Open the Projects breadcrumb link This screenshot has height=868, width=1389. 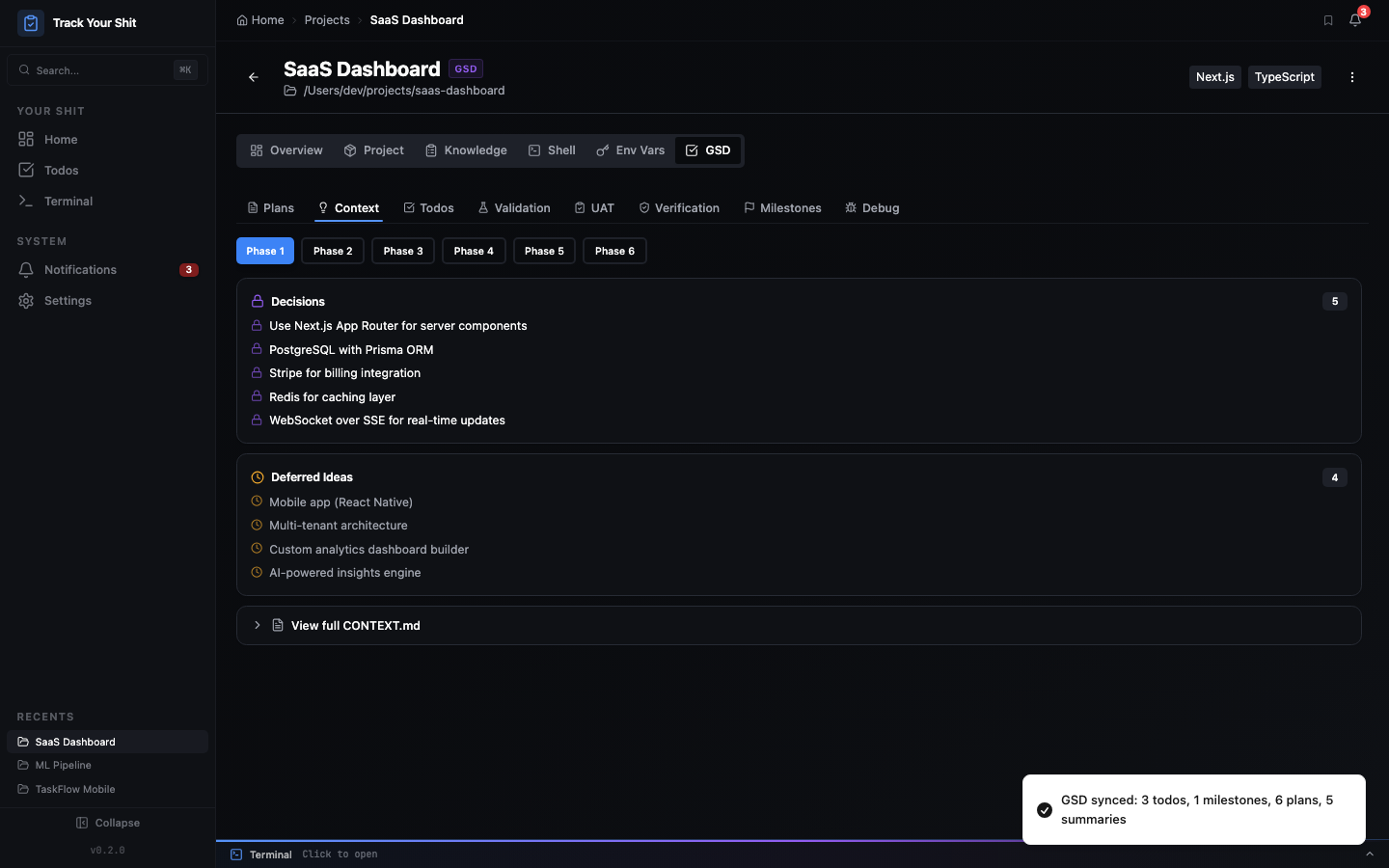327,19
